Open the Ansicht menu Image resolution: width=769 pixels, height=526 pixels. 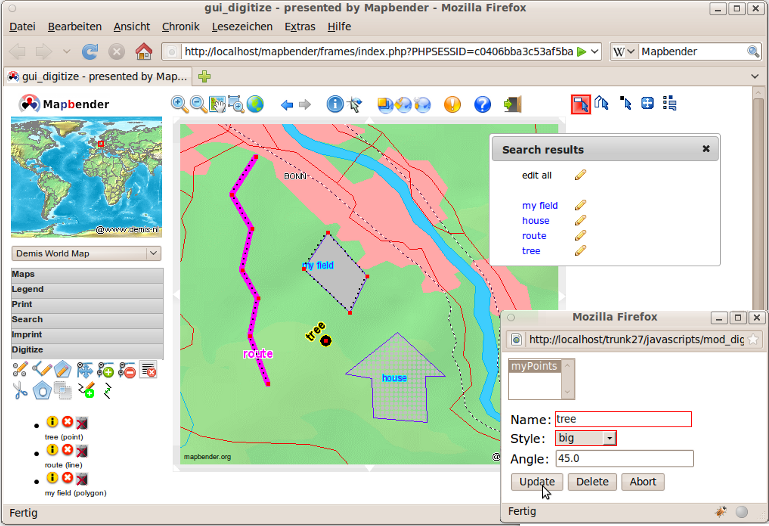132,26
